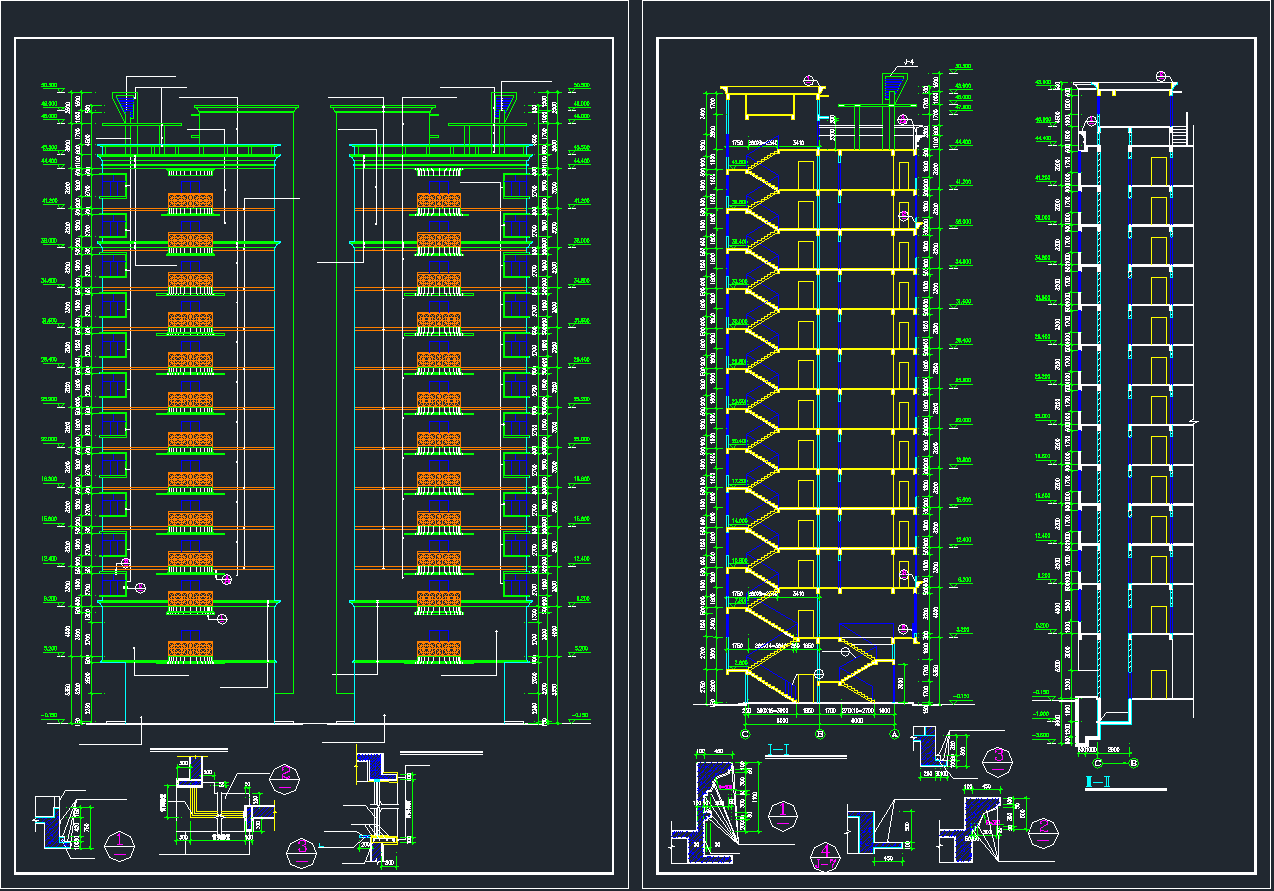Select the J-4 leader label above the section
The height and width of the screenshot is (891, 1274).
(x=908, y=64)
